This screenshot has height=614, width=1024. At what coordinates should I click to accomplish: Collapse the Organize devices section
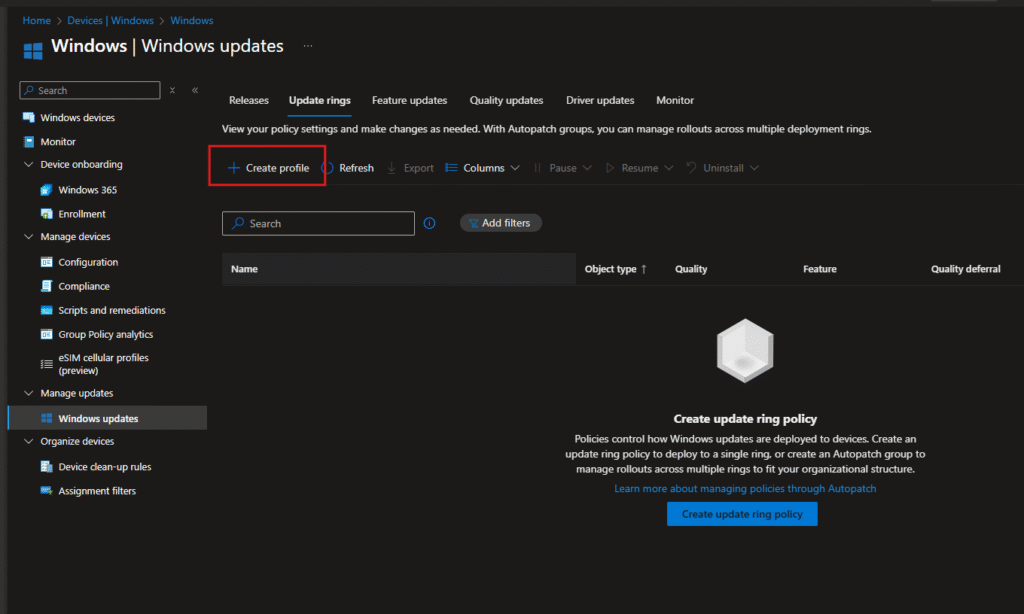[29, 442]
